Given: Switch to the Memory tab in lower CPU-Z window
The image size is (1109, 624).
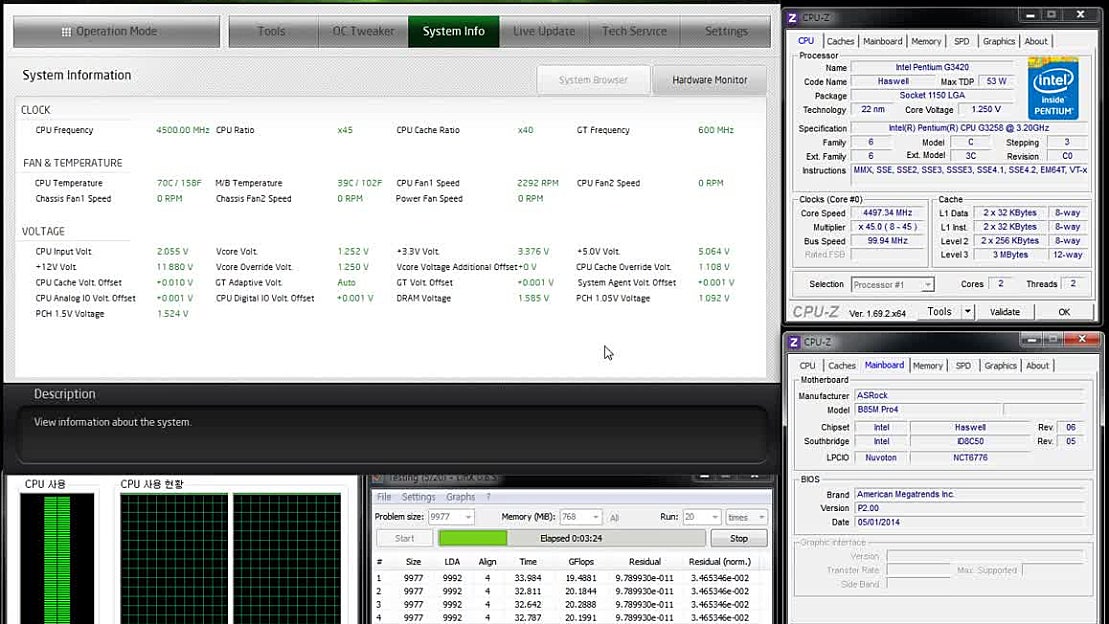Looking at the screenshot, I should pyautogui.click(x=927, y=366).
